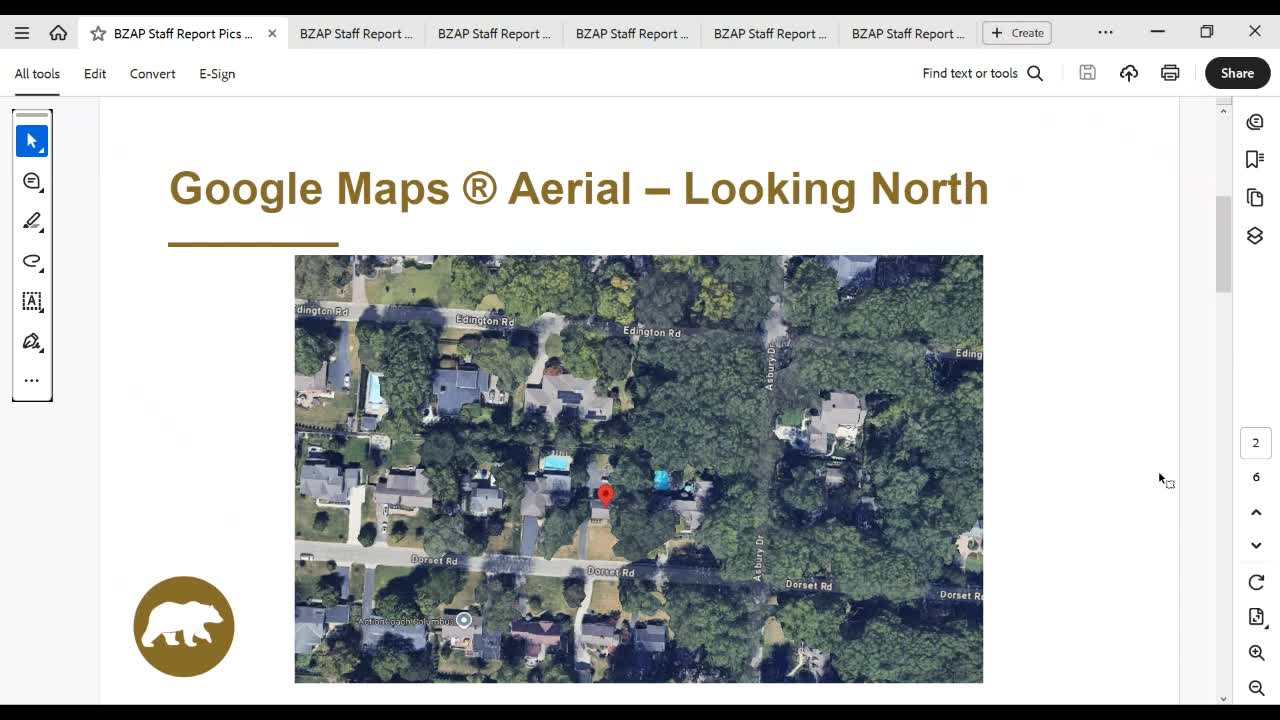Click the scrollbar down arrow
The height and width of the screenshot is (720, 1280).
pos(1223,698)
